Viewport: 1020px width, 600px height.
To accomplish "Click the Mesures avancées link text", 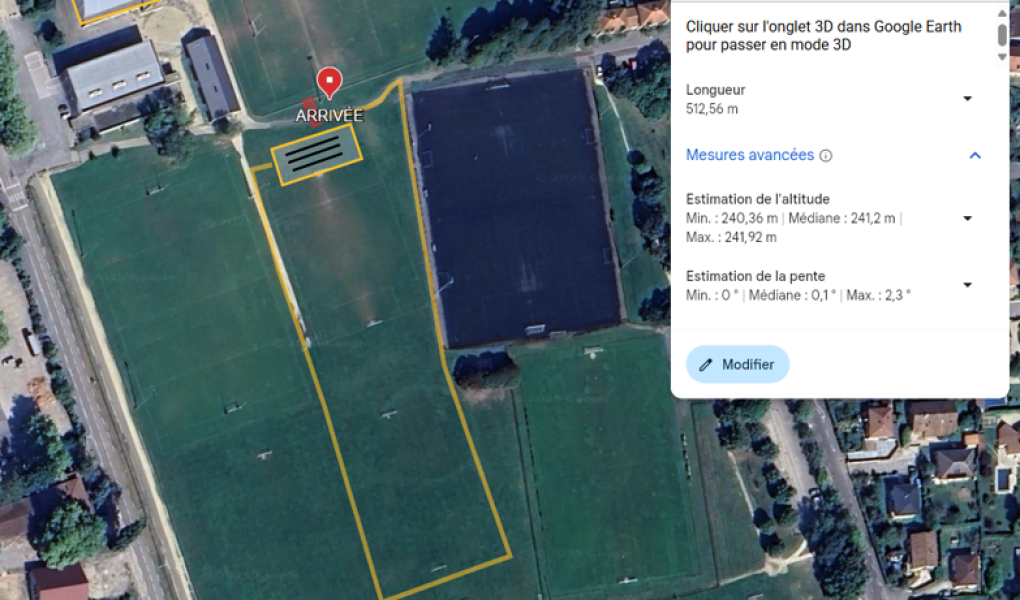I will point(749,155).
